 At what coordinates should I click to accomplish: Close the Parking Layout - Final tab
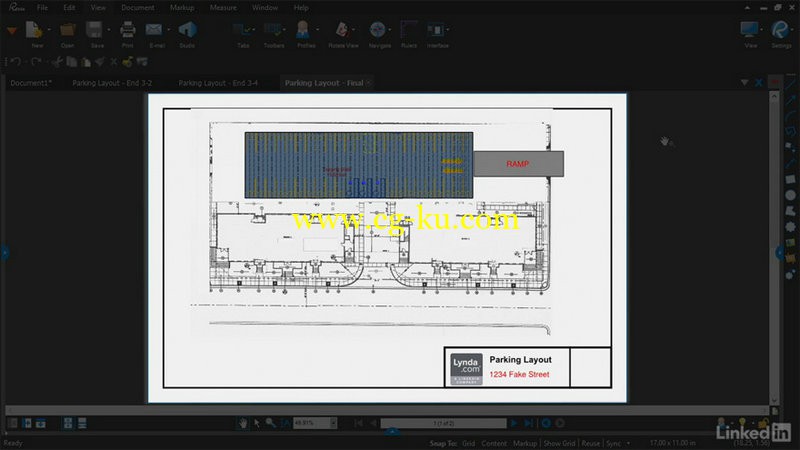pos(369,83)
